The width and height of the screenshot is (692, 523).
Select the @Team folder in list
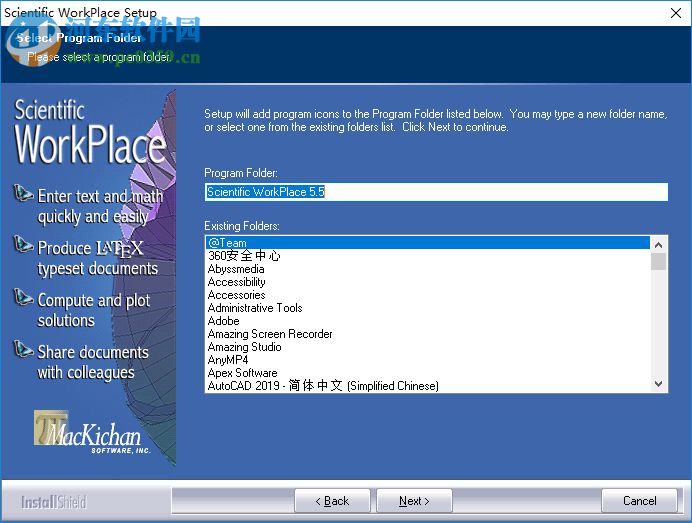[427, 243]
